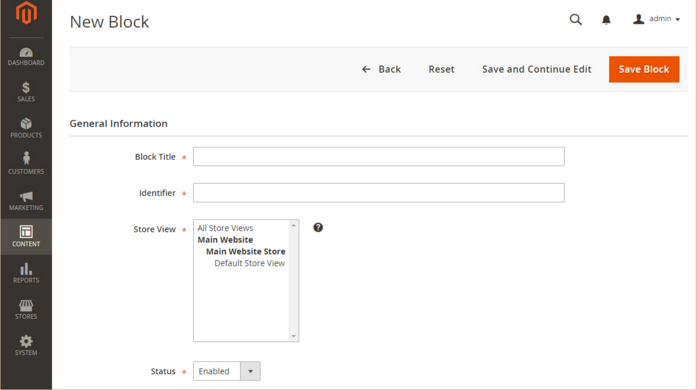The image size is (697, 390).
Task: Open the Content sidebar menu
Action: click(26, 237)
